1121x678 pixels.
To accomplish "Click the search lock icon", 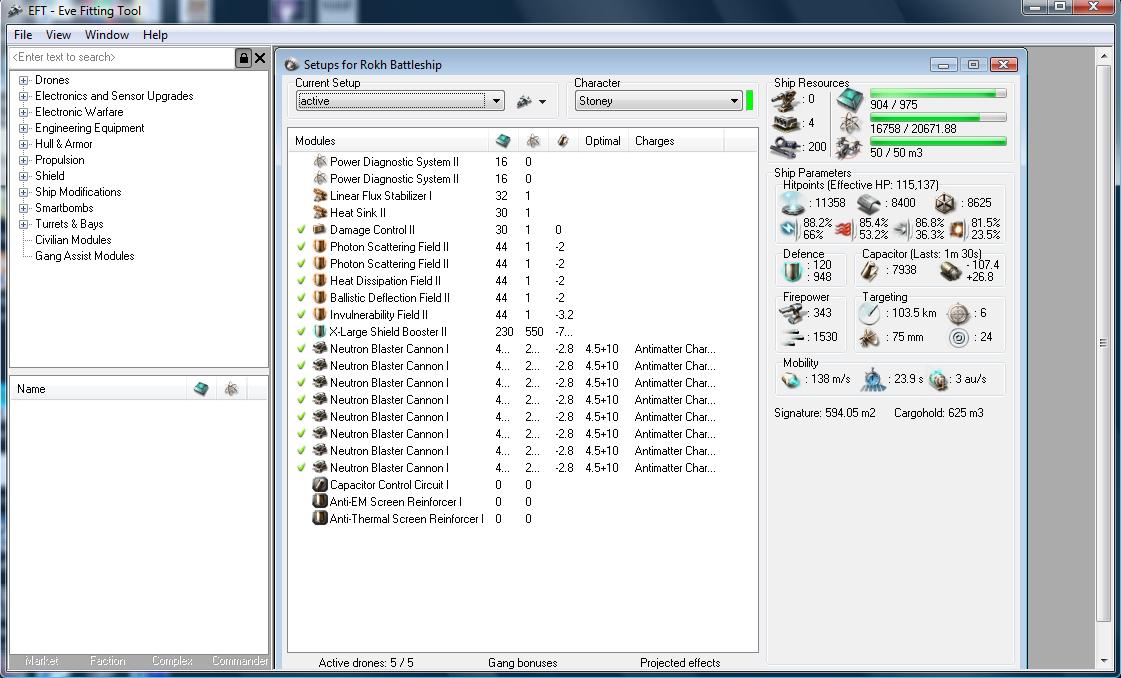I will (x=243, y=58).
